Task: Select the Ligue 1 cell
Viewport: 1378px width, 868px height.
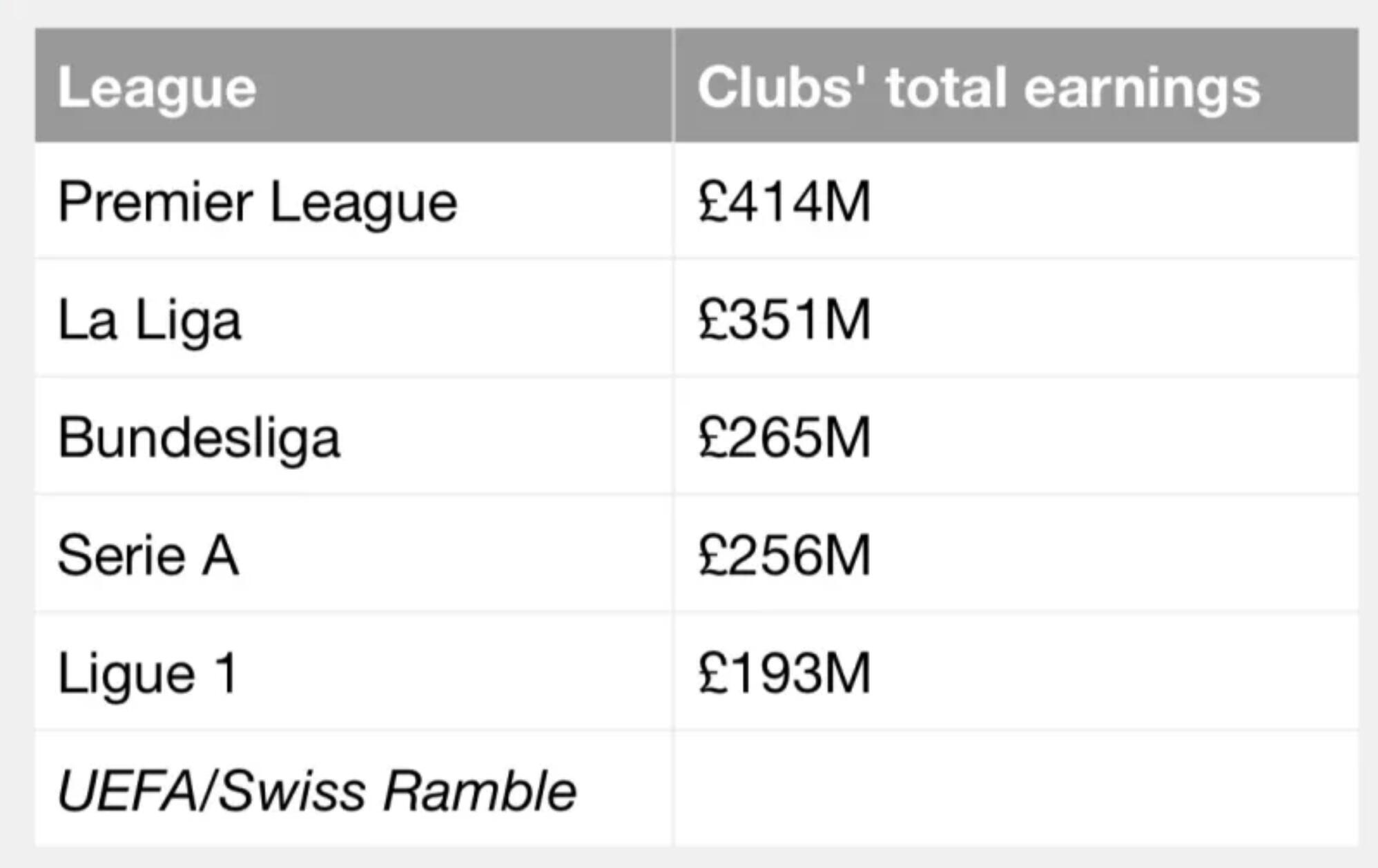Action: point(148,673)
